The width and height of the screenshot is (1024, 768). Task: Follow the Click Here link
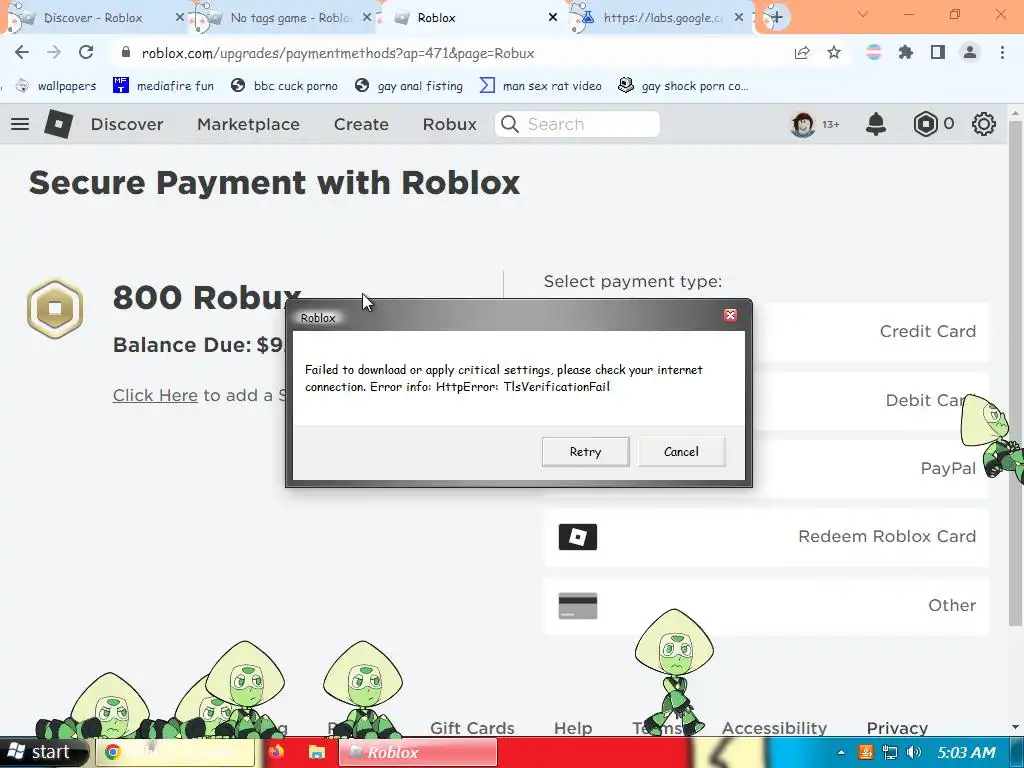155,395
